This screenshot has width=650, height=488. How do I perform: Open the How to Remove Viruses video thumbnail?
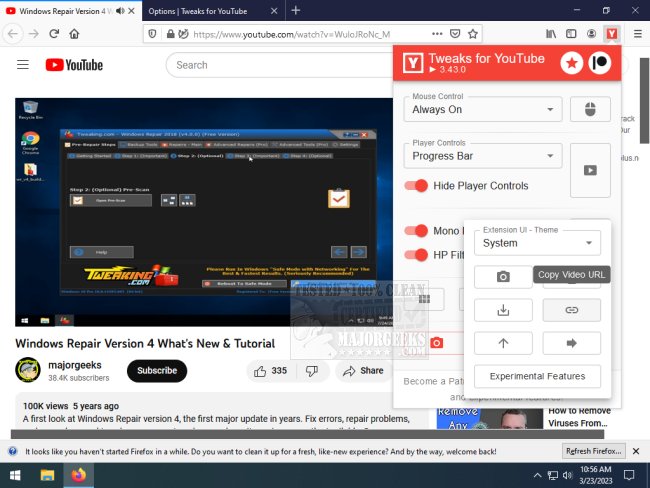[x=490, y=419]
